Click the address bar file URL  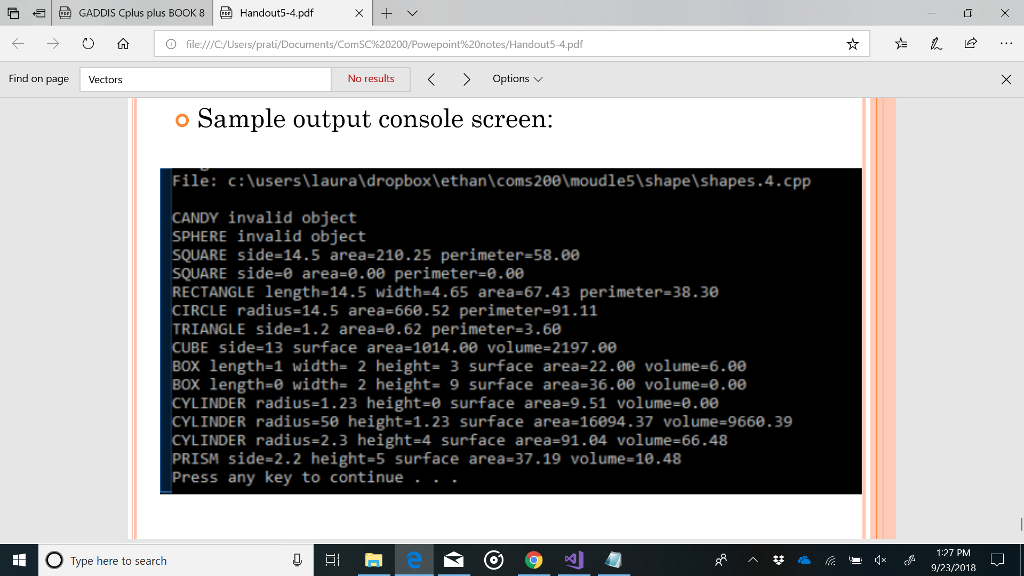click(x=384, y=44)
